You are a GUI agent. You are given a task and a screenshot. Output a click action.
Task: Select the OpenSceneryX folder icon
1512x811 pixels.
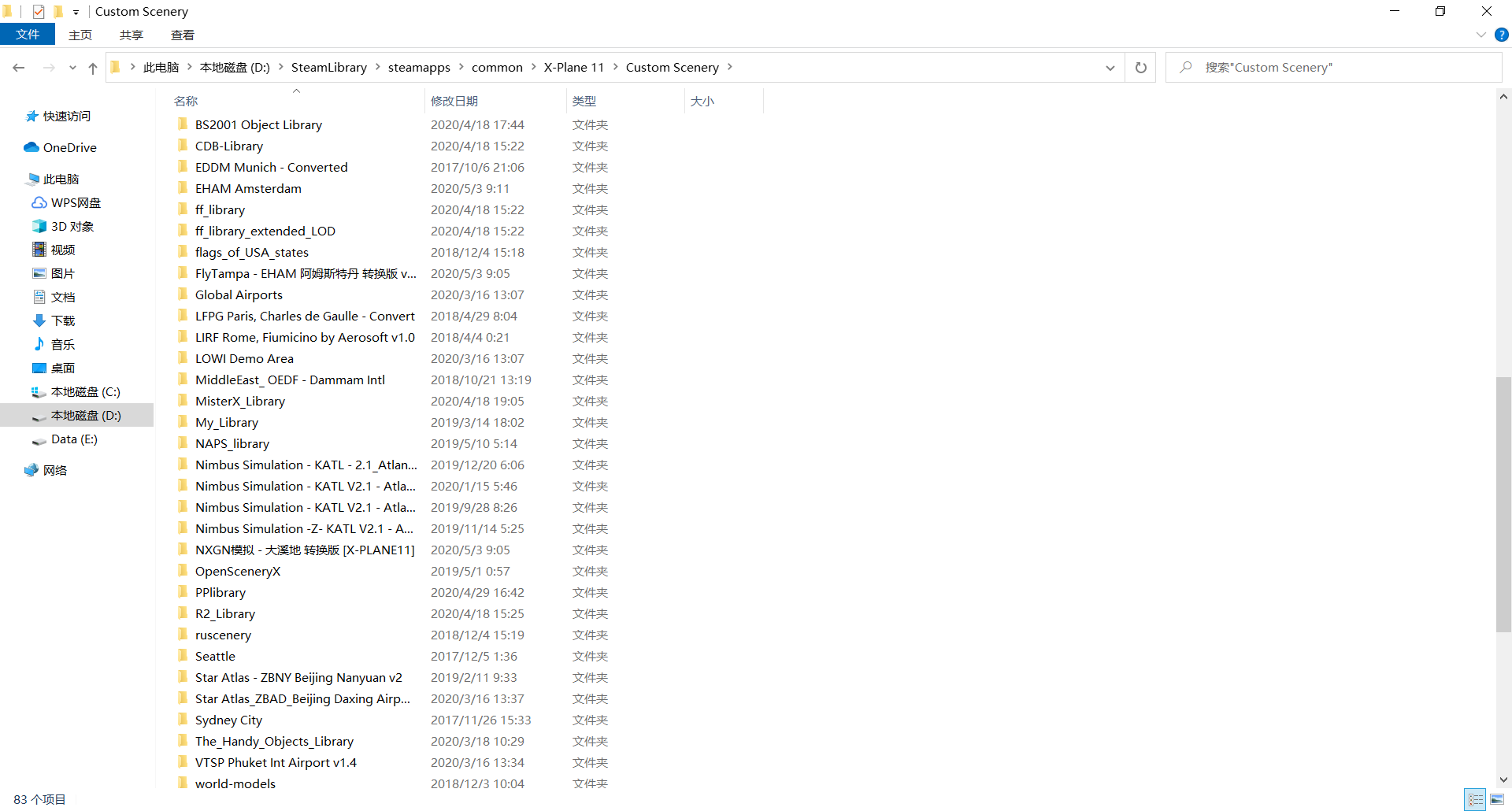183,571
